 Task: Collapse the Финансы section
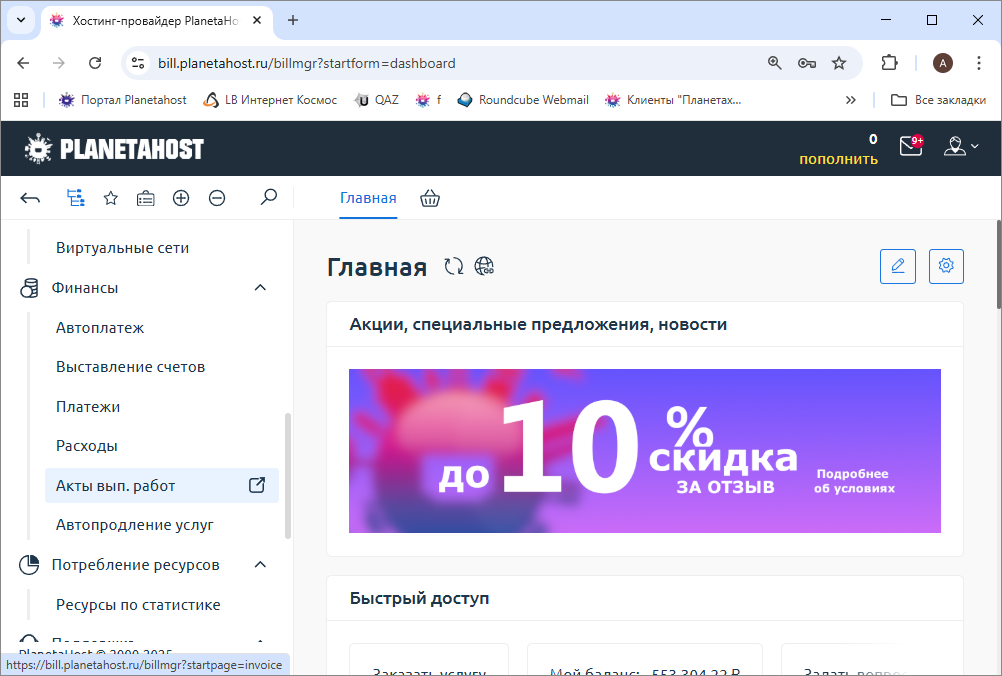click(260, 288)
